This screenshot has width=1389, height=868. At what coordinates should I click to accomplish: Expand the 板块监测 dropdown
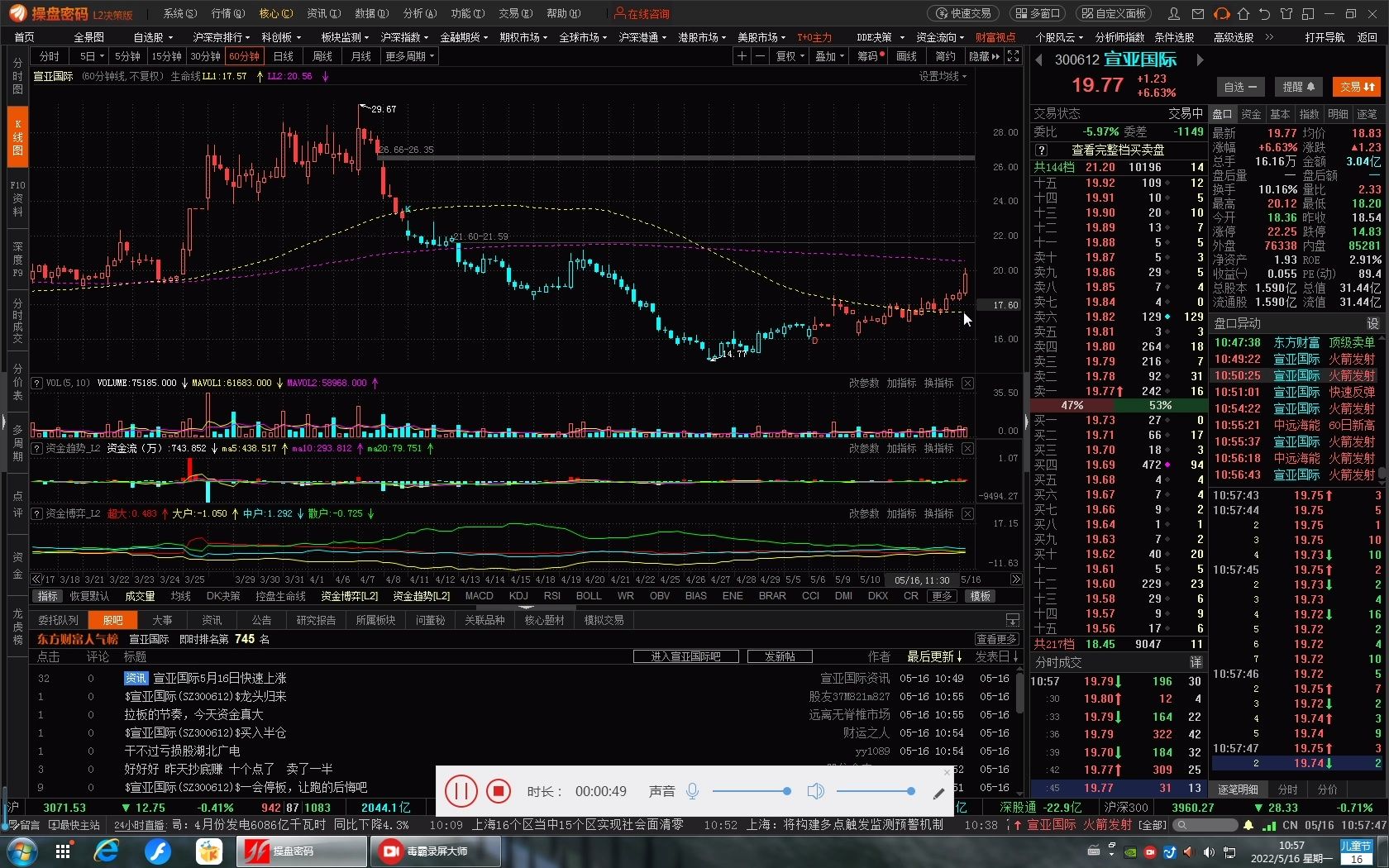345,37
